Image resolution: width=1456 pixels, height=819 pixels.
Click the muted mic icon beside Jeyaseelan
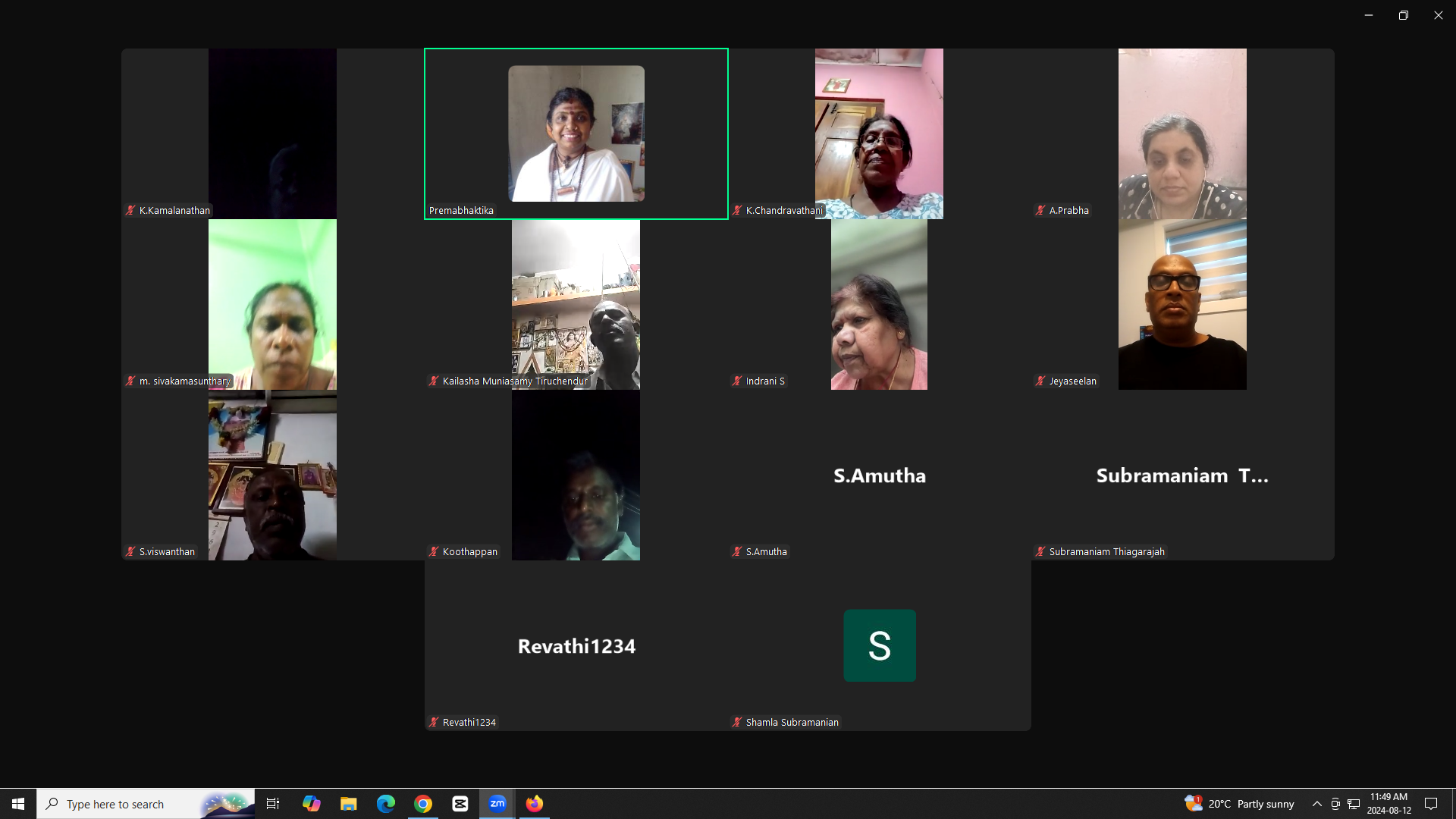(x=1040, y=381)
